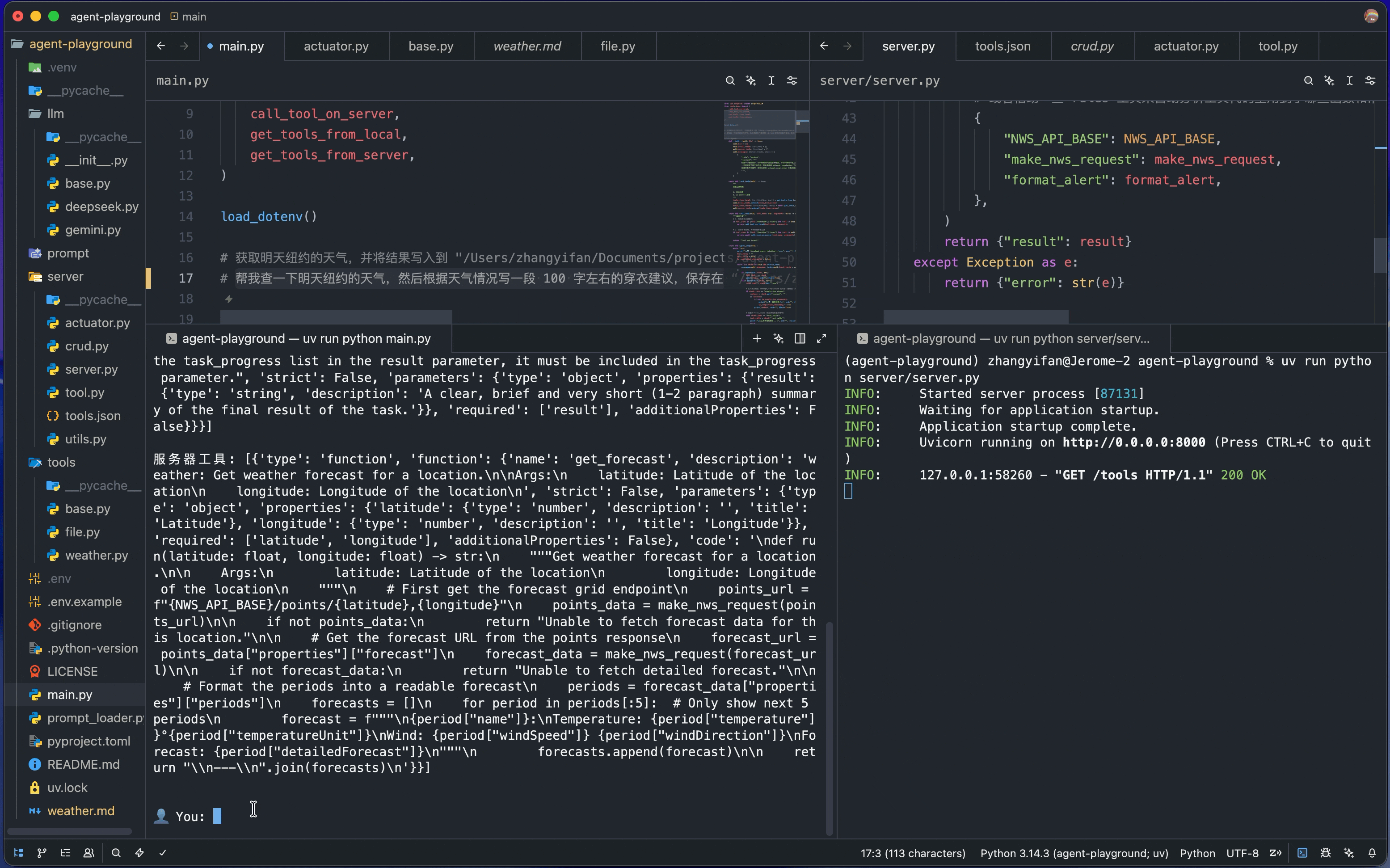Screen dimensions: 1390x868
Task: Select the git branch icon in status bar
Action: coord(42,853)
